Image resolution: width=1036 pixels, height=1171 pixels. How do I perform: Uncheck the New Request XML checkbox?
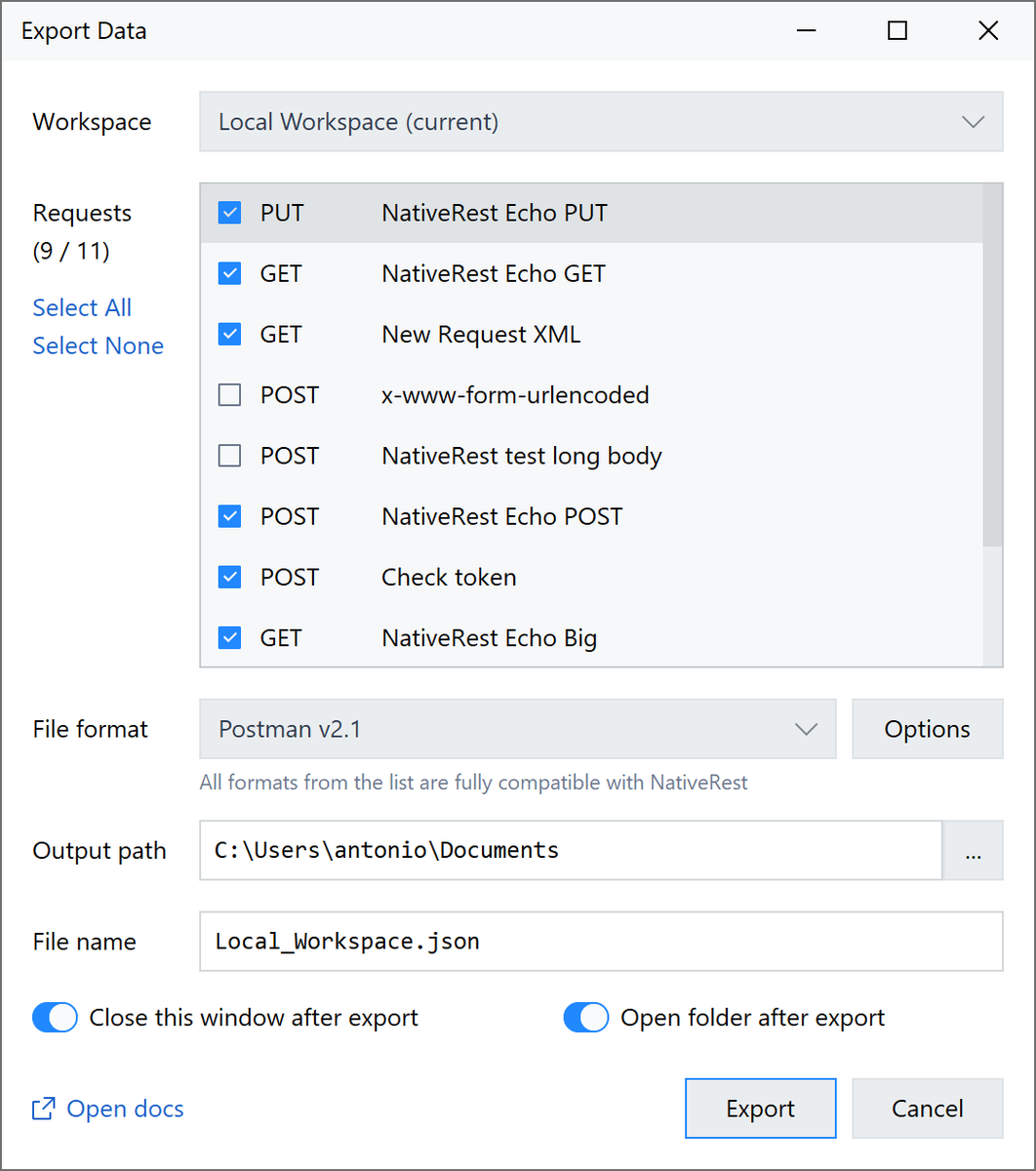point(229,335)
